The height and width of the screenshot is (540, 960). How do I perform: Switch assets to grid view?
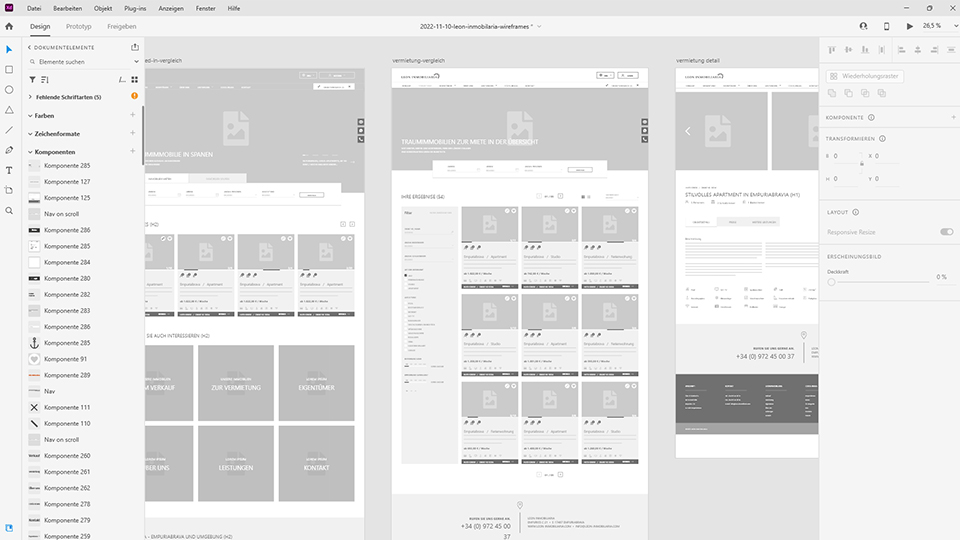pos(135,79)
